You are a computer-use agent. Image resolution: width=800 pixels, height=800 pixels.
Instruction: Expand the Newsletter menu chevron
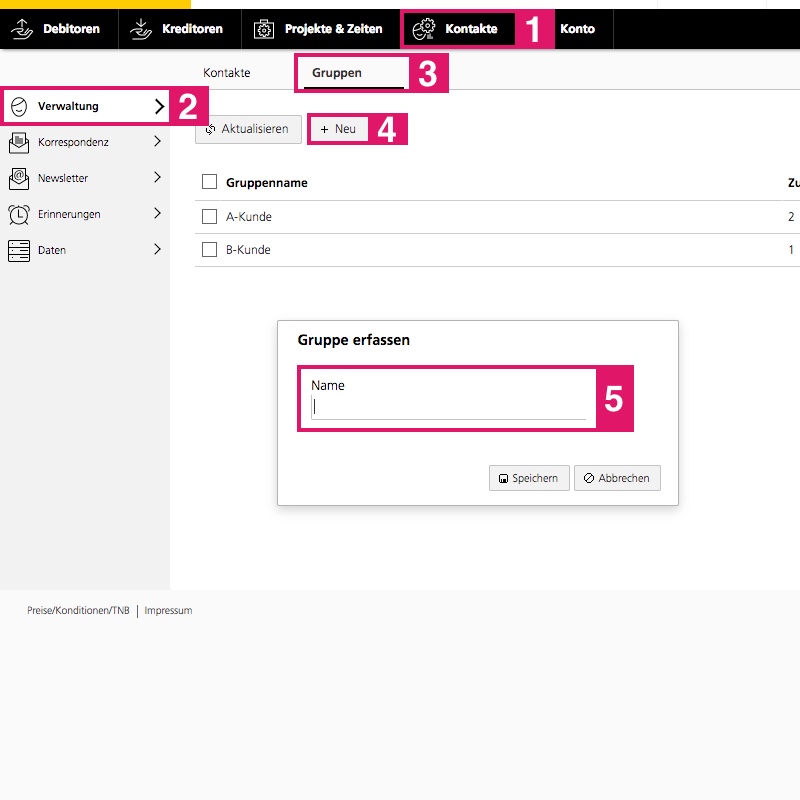[157, 178]
